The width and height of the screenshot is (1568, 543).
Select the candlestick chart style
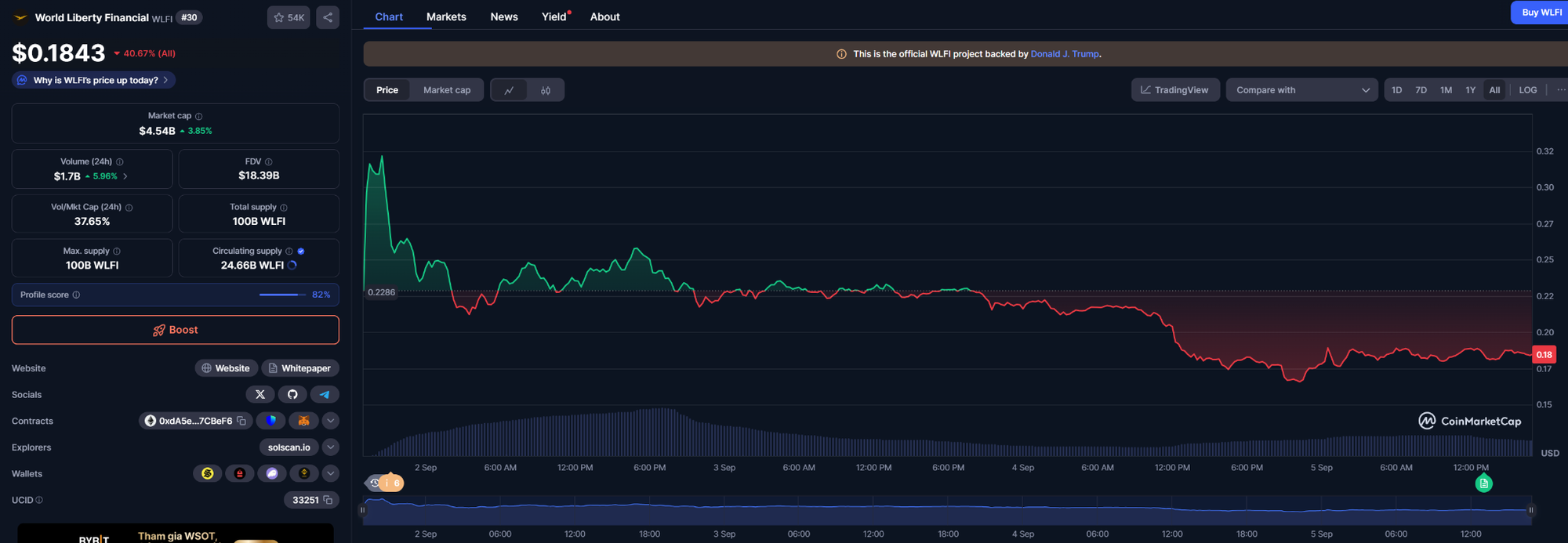point(546,90)
